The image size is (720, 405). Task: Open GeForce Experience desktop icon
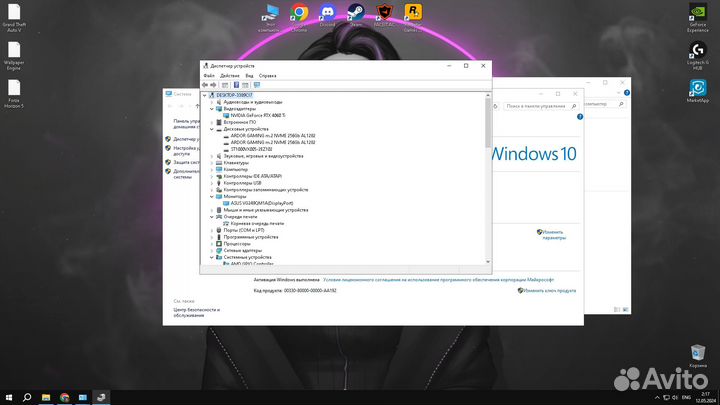pyautogui.click(x=698, y=18)
